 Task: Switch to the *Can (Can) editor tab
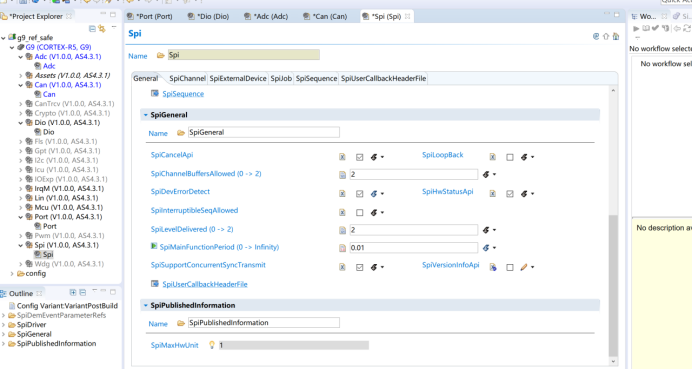325,16
